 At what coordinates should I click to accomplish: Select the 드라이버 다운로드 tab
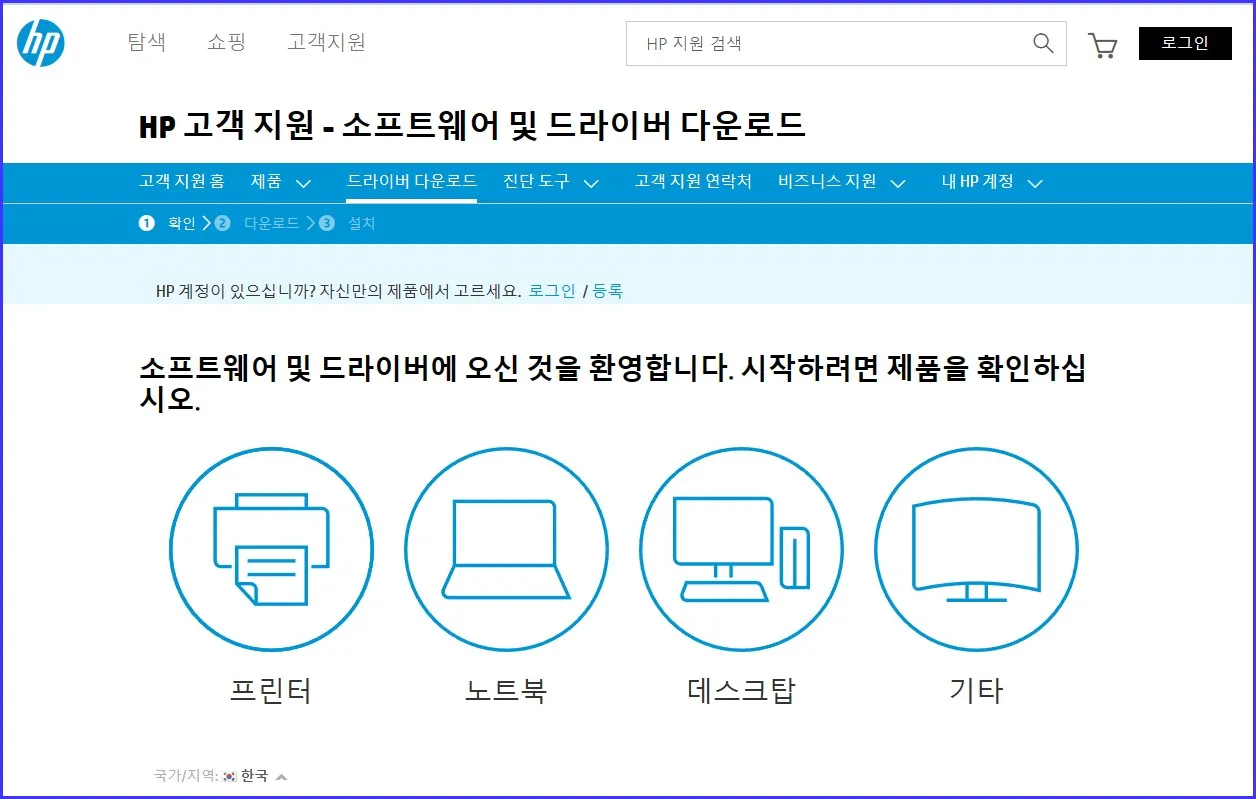point(411,181)
